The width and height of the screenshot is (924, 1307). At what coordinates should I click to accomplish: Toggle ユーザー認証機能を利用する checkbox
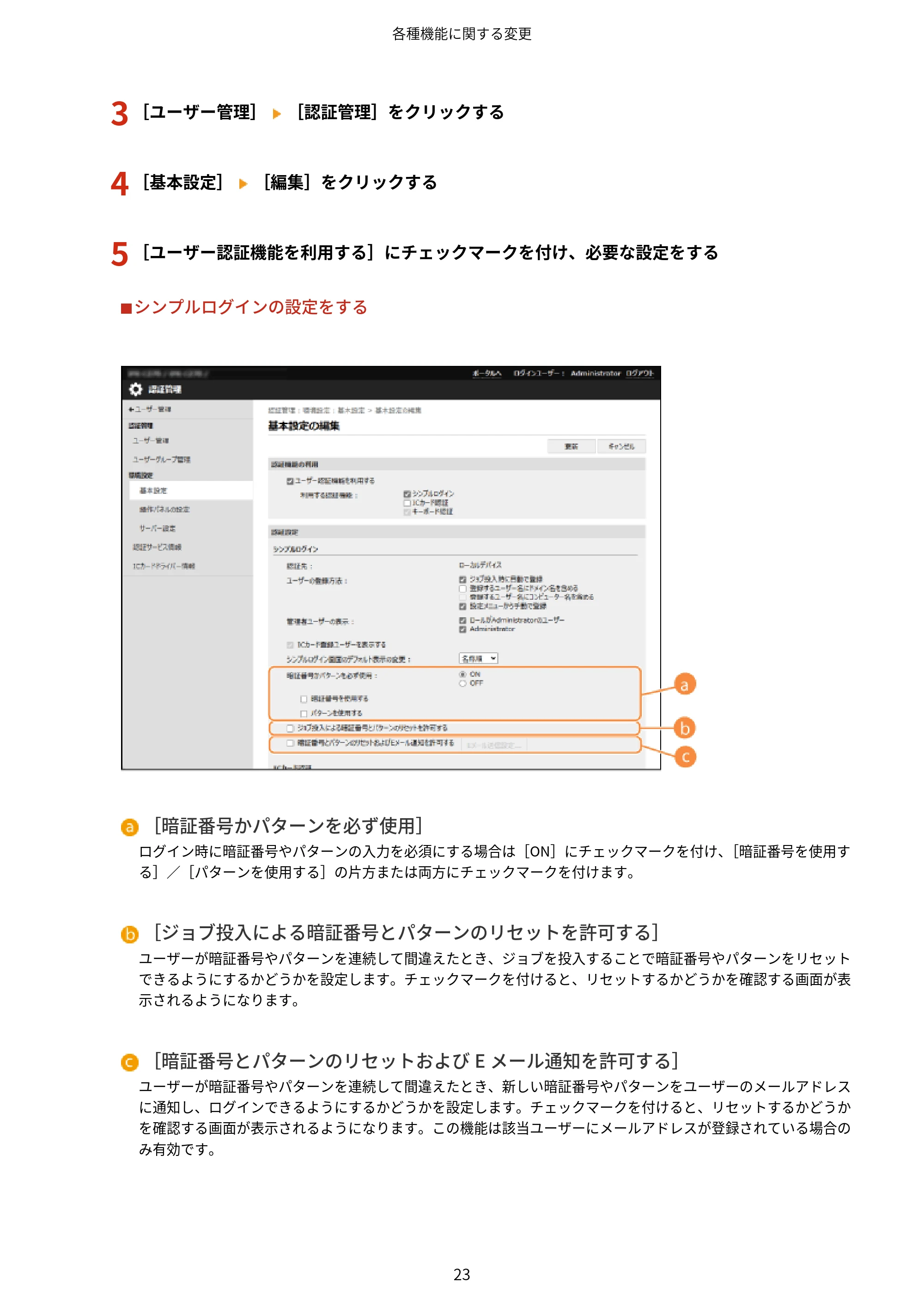[290, 481]
